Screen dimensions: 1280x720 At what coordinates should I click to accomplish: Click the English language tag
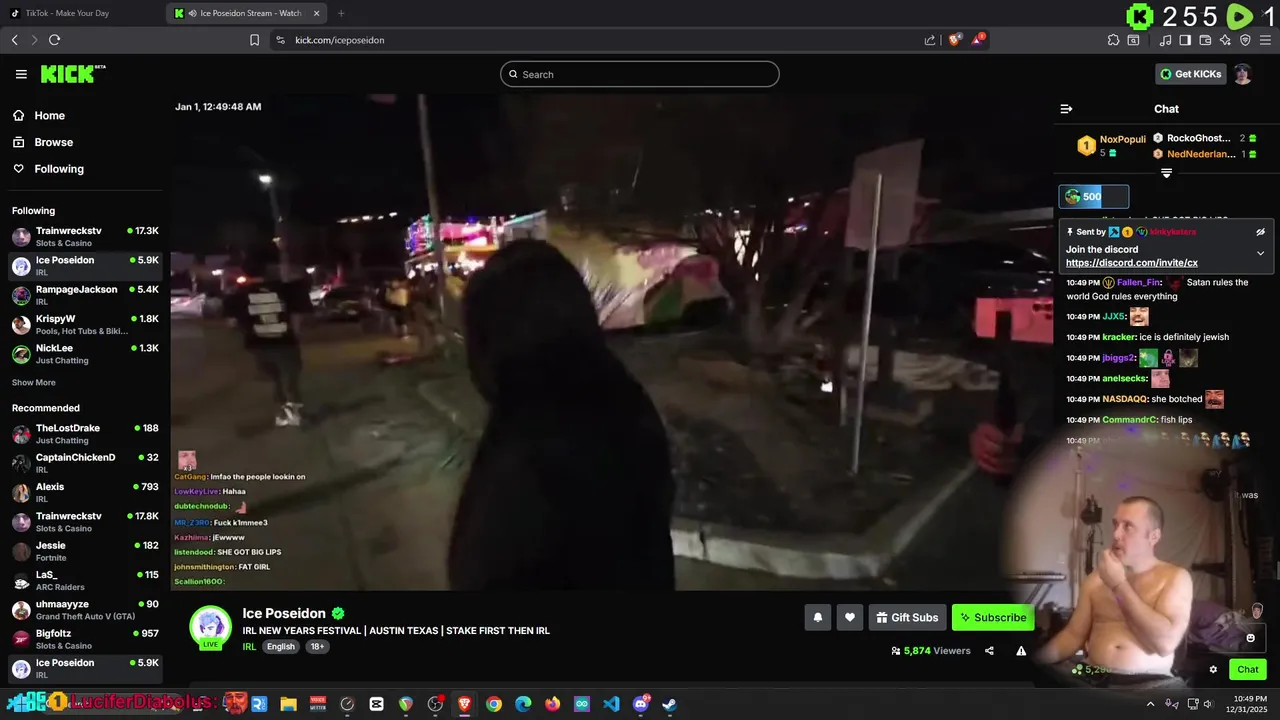pos(281,647)
